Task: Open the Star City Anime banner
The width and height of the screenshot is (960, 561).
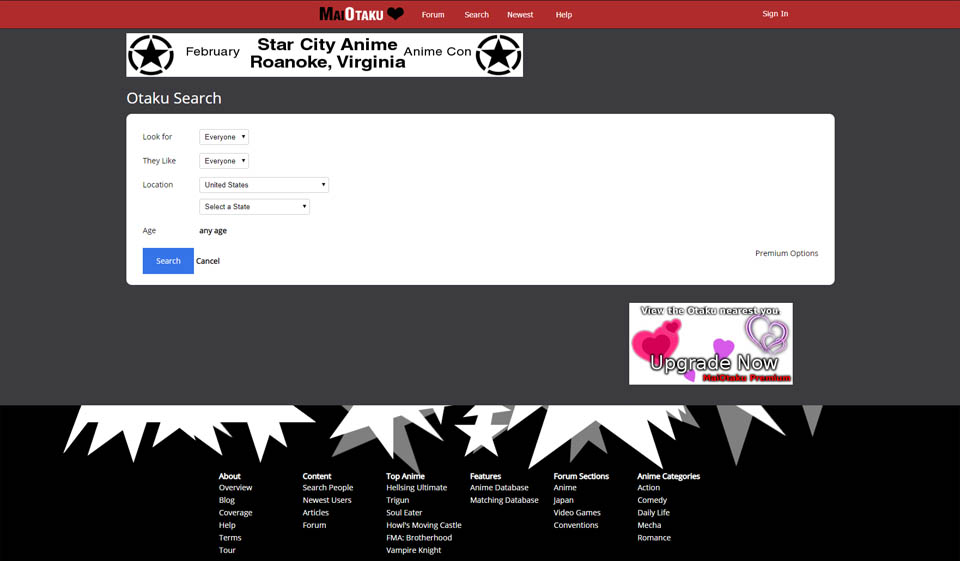Action: tap(328, 54)
